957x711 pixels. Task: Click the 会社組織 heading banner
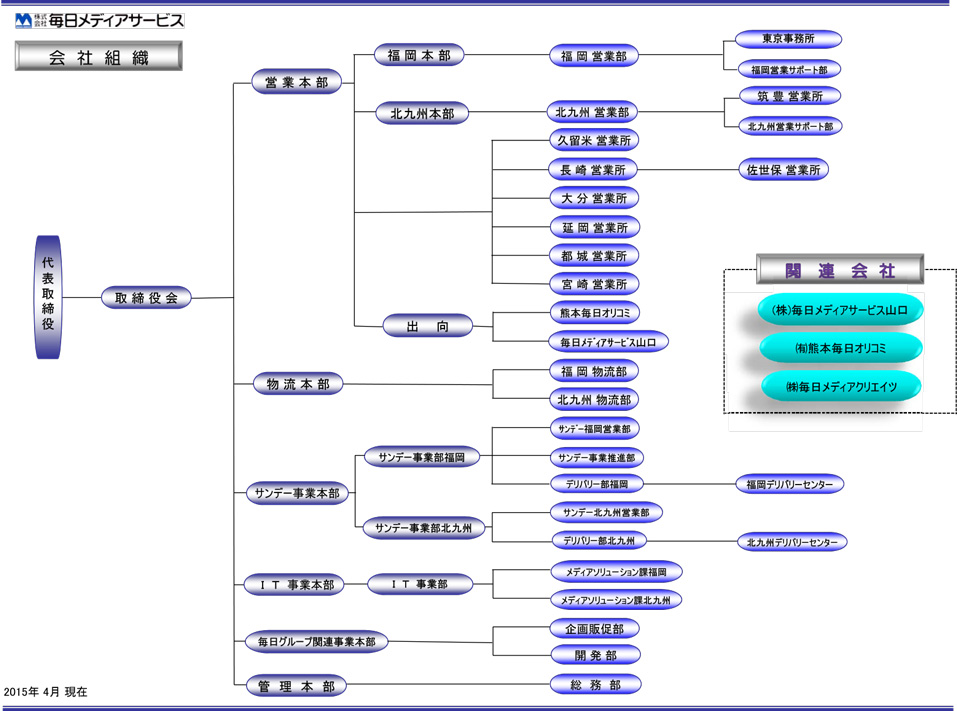point(99,57)
